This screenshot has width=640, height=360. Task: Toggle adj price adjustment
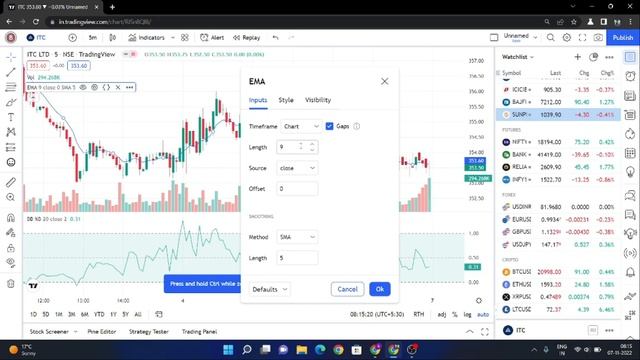point(442,314)
